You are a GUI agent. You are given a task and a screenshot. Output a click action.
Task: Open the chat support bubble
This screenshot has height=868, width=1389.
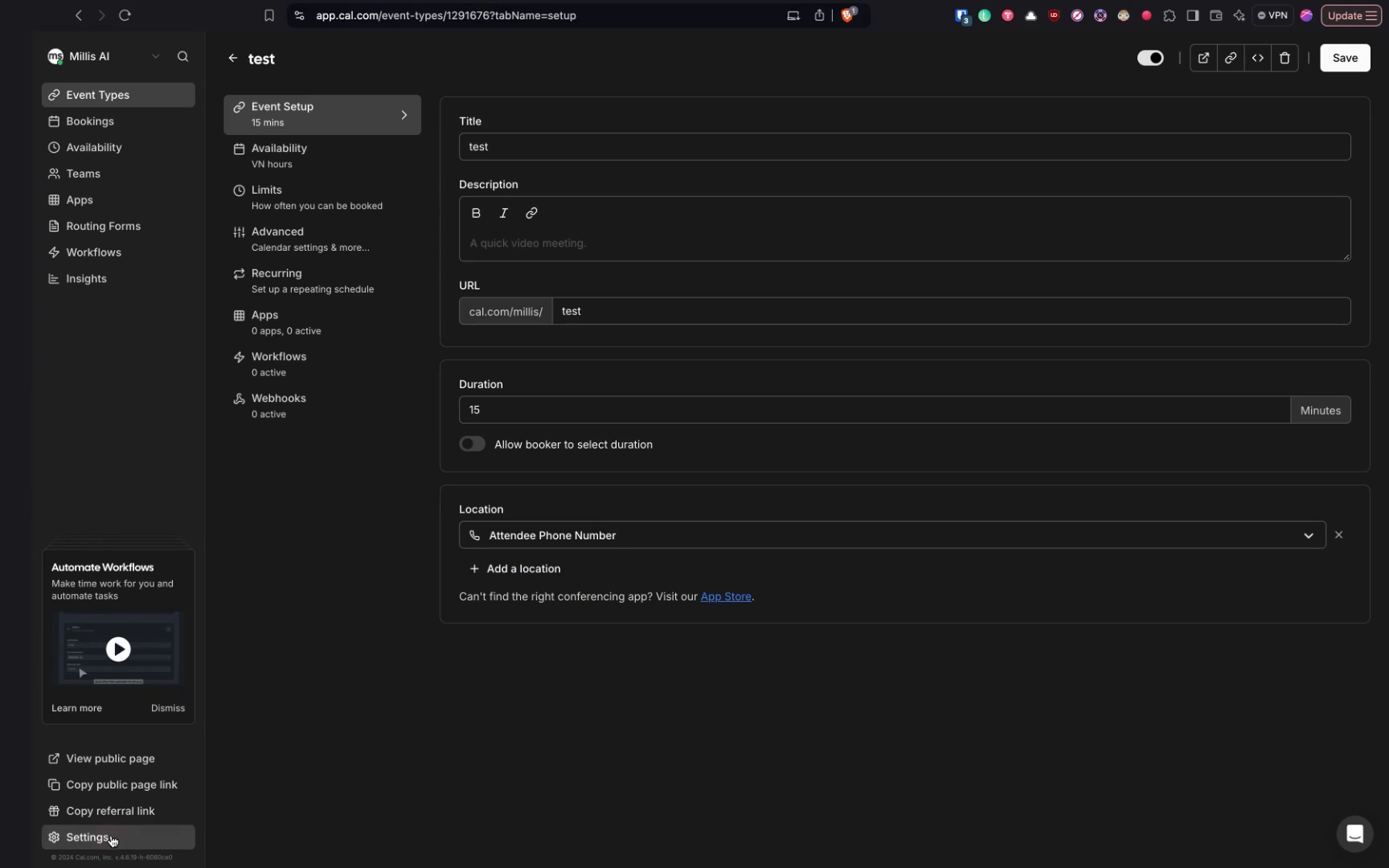1354,834
